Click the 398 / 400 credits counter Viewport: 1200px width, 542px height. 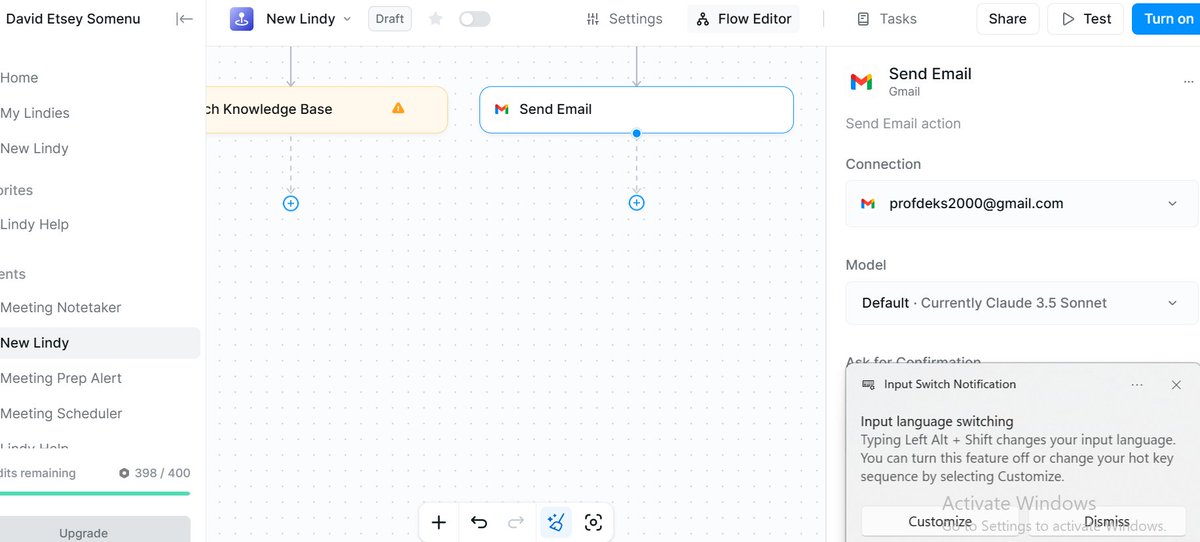pos(154,473)
